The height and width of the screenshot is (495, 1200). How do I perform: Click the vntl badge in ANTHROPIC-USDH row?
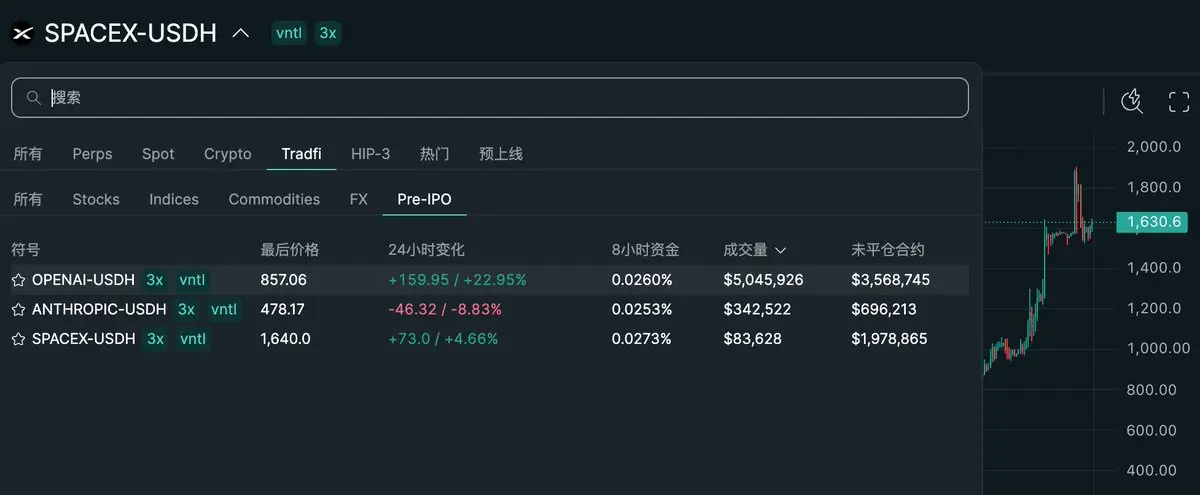click(x=224, y=309)
